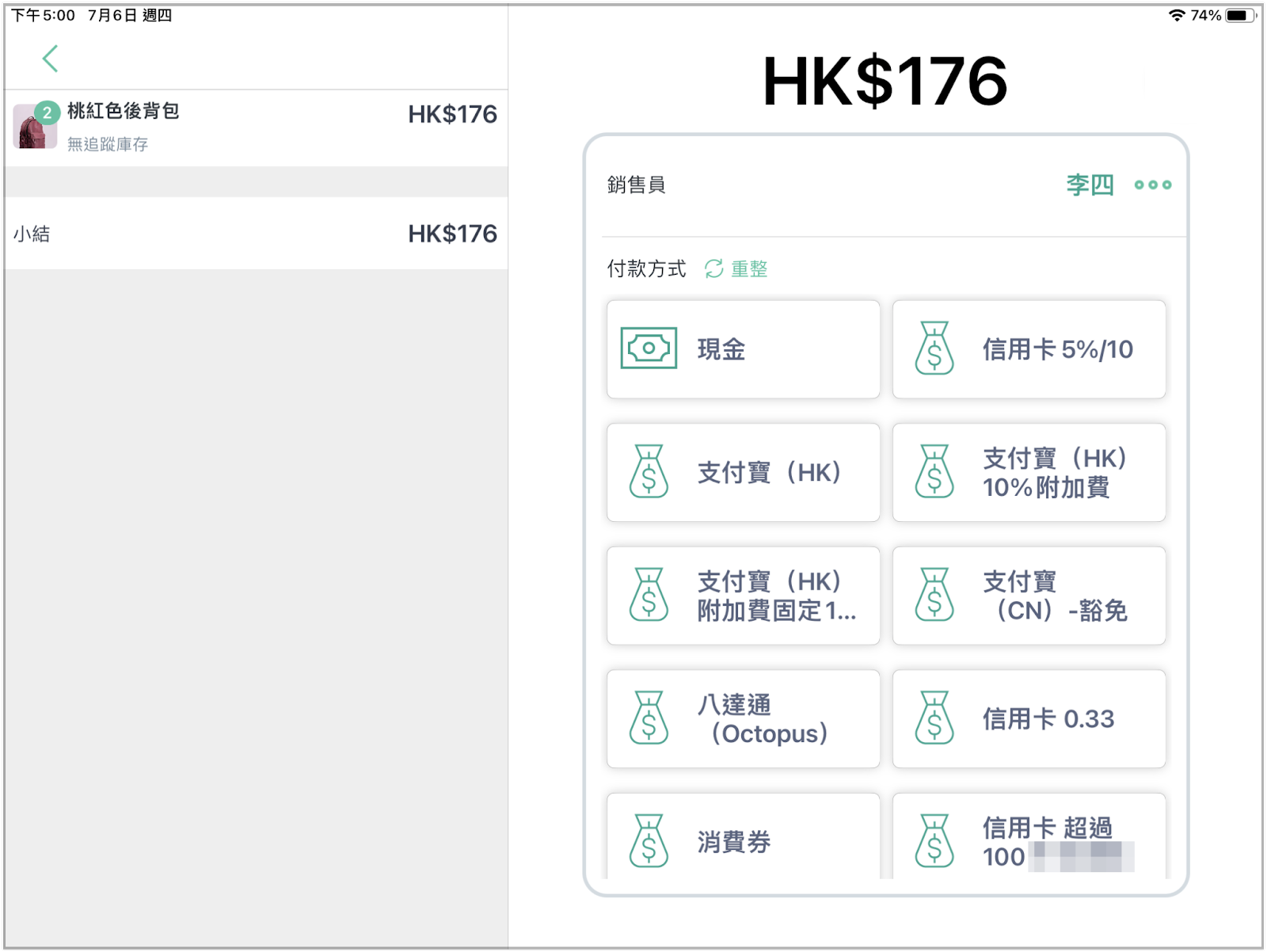1267x952 pixels.
Task: Choose 信用卡 5%/10 payment option
Action: pyautogui.click(x=1029, y=348)
